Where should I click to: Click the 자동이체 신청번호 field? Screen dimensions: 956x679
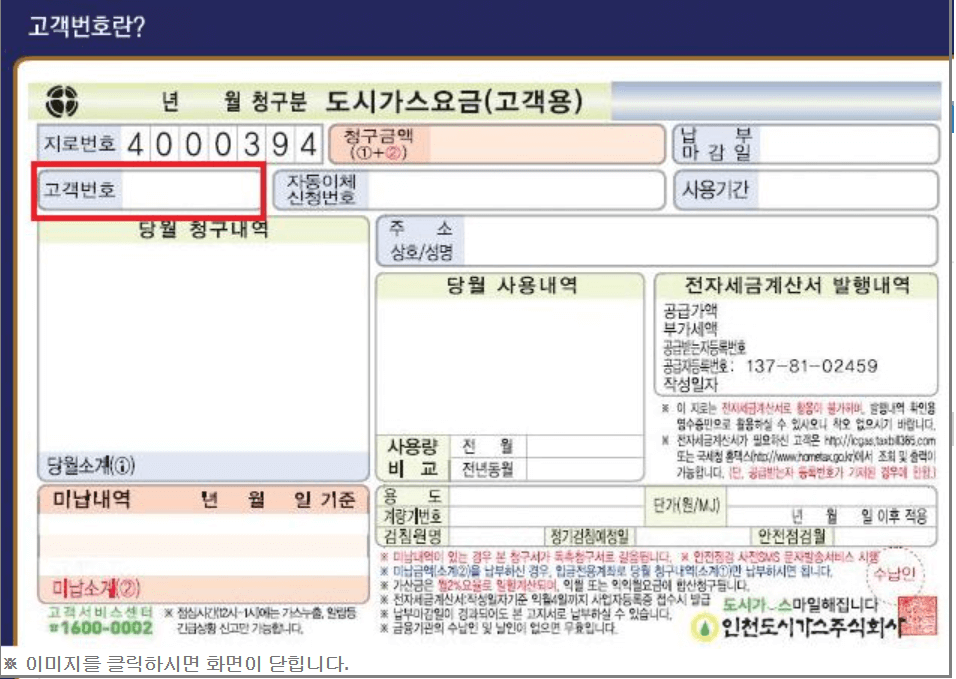click(497, 190)
